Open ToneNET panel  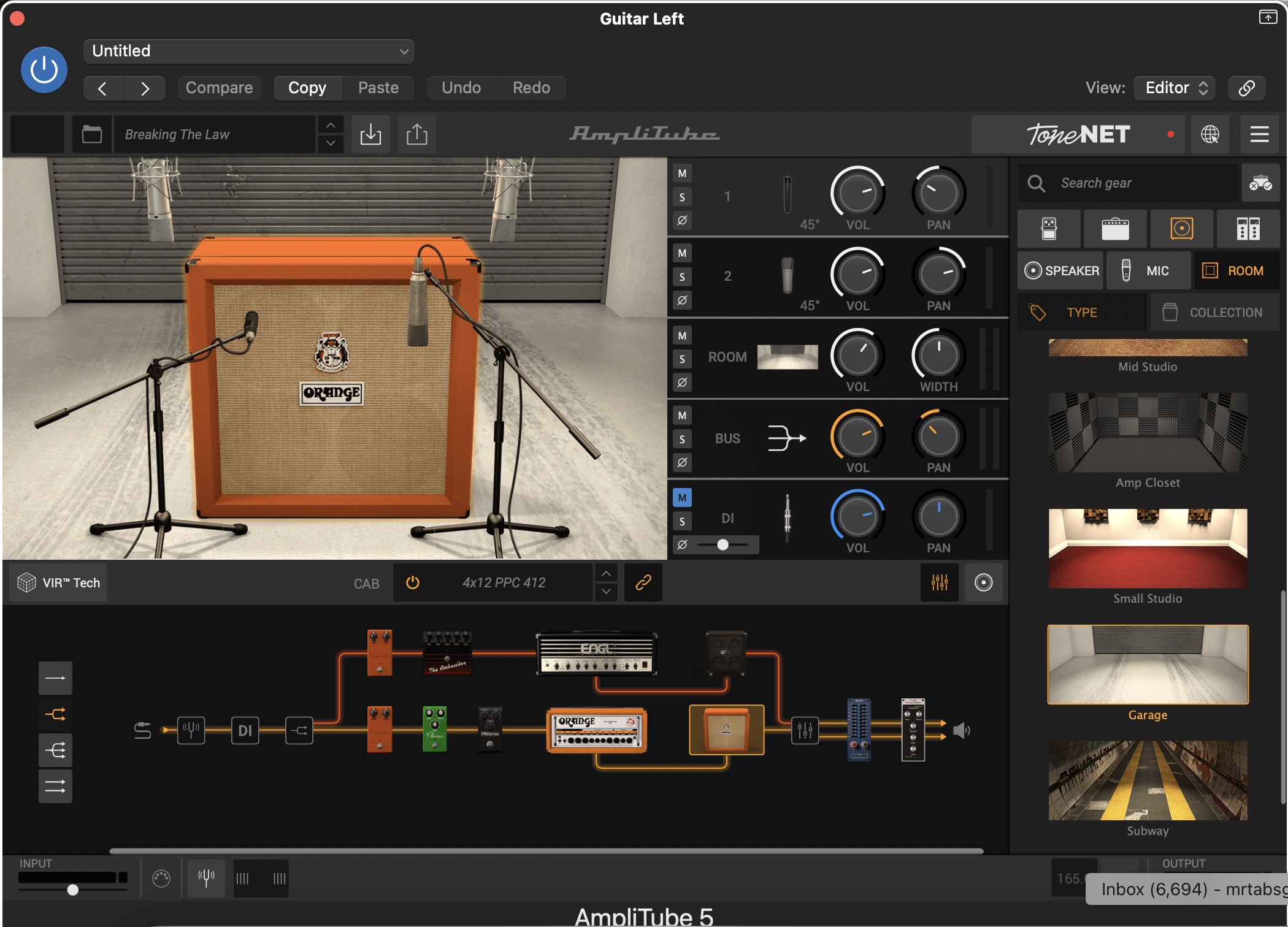[x=1079, y=134]
